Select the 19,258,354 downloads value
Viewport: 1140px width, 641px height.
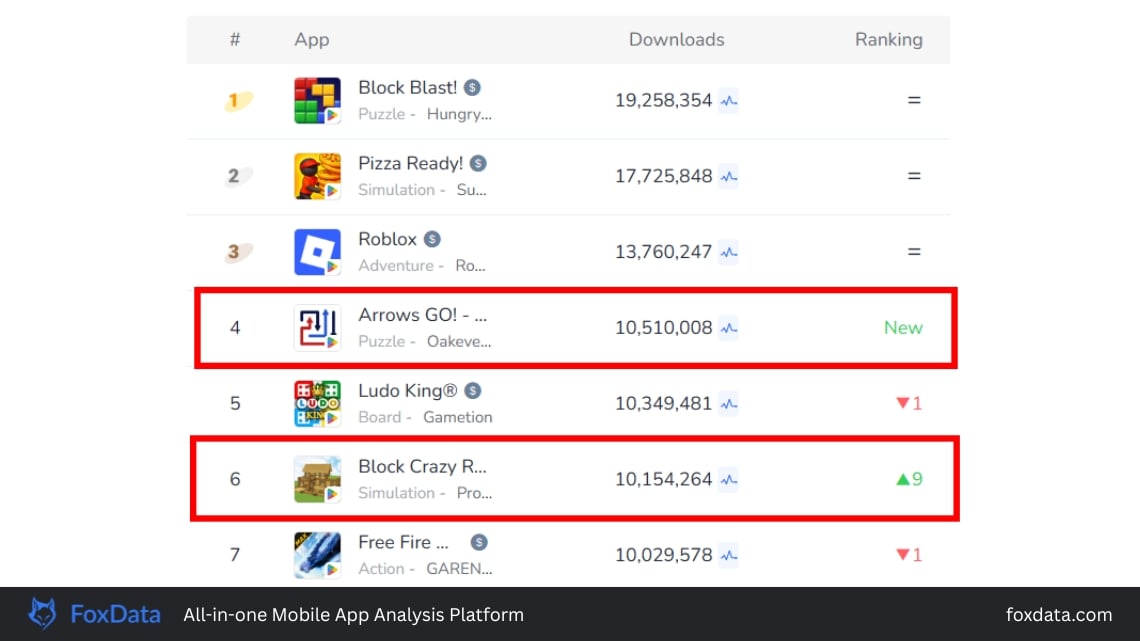(x=663, y=100)
